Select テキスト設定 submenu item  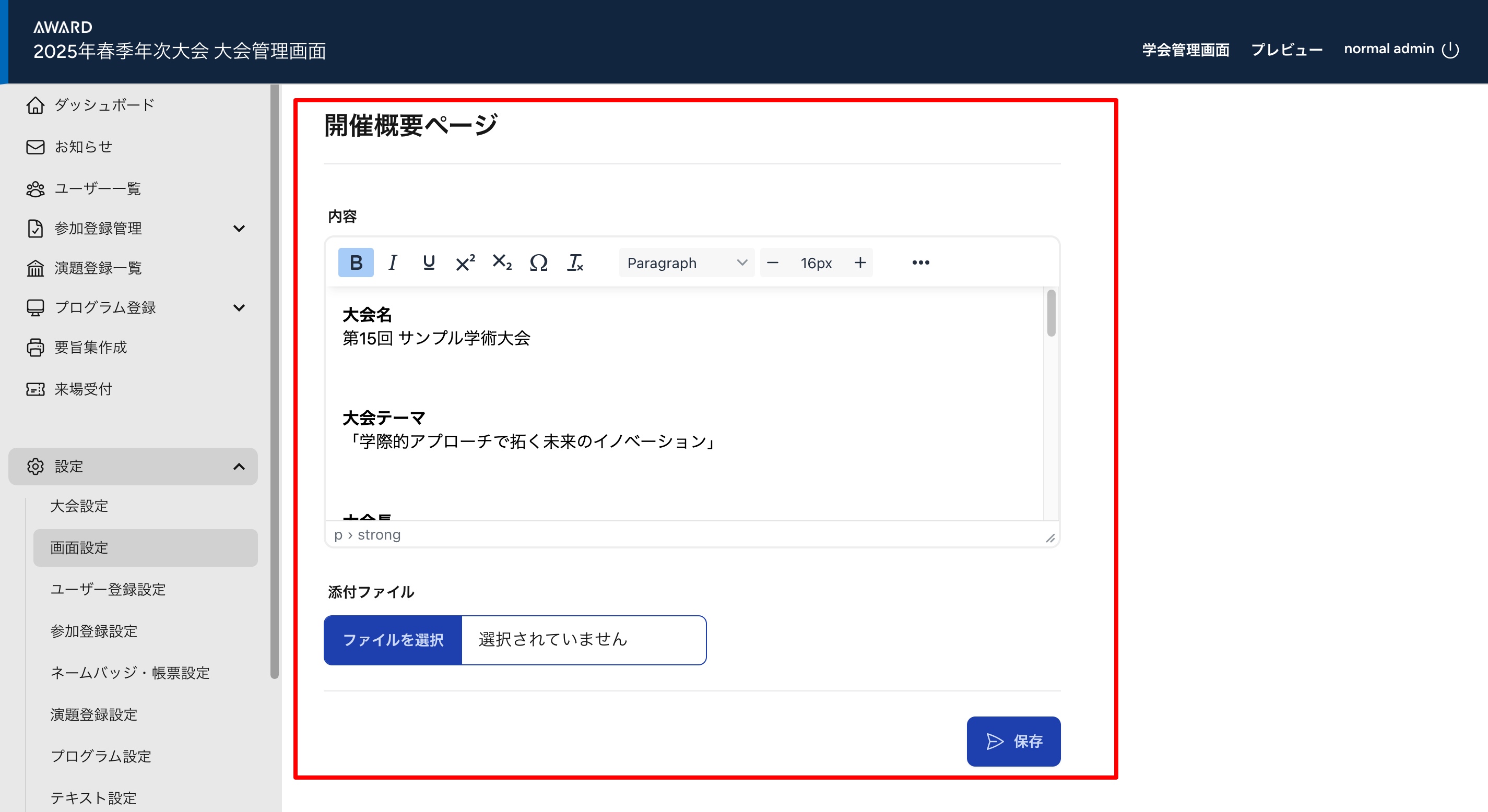point(93,797)
